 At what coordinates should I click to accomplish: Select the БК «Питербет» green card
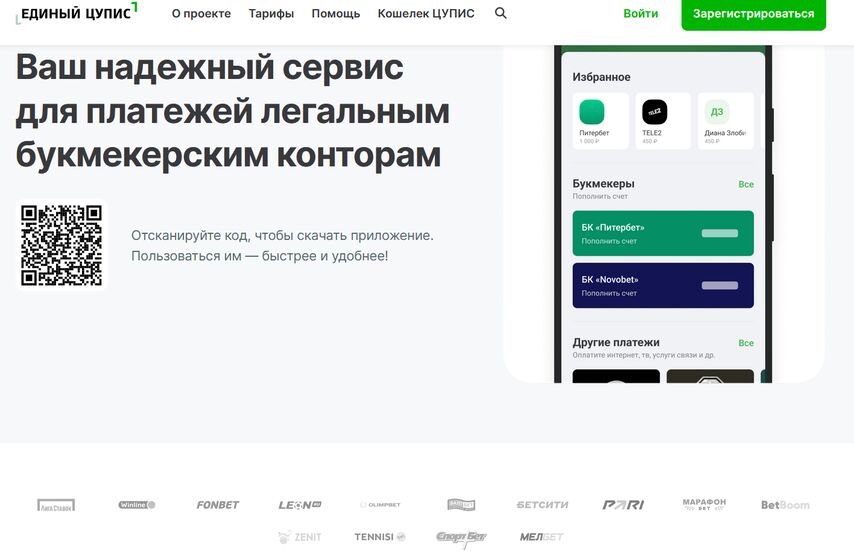tap(663, 233)
